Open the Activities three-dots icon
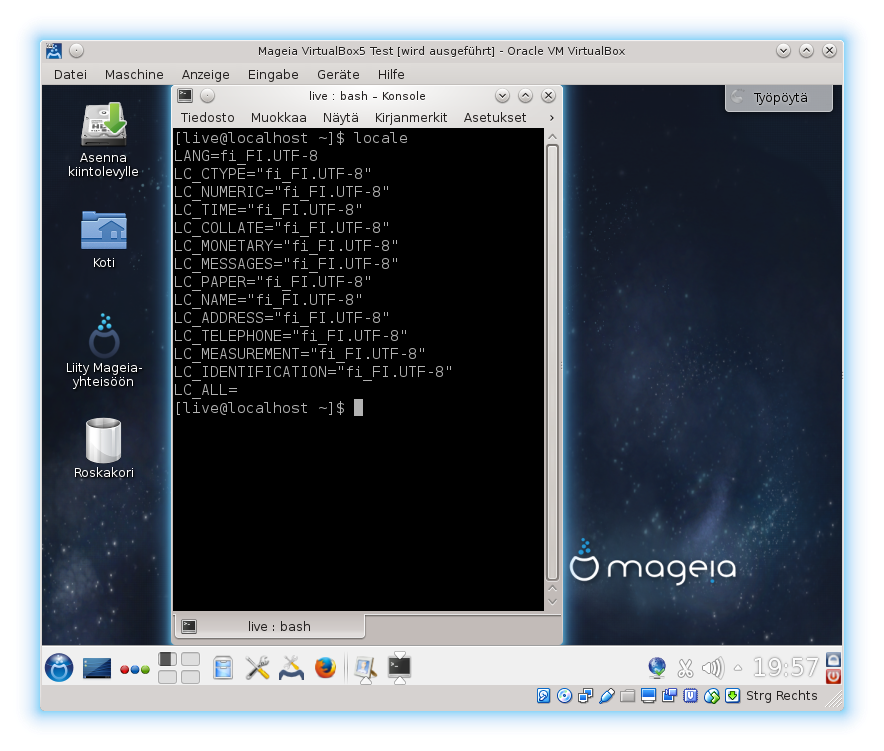The width and height of the screenshot is (884, 751). (x=135, y=669)
